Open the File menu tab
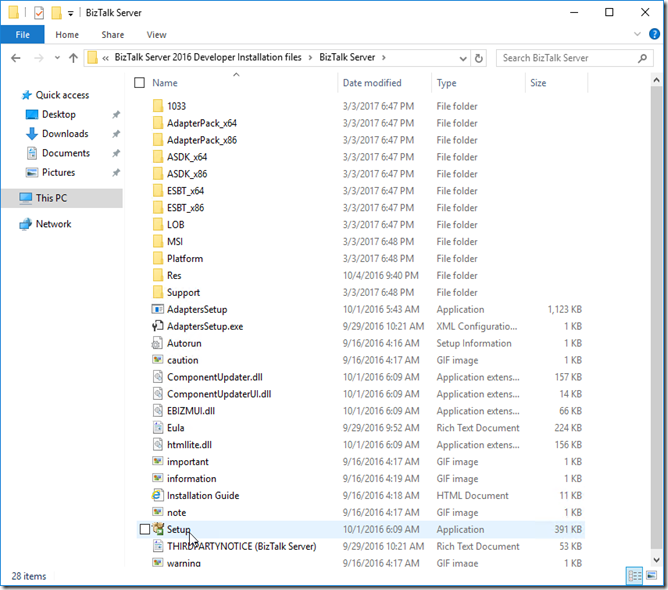The height and width of the screenshot is (590, 668). pyautogui.click(x=23, y=34)
